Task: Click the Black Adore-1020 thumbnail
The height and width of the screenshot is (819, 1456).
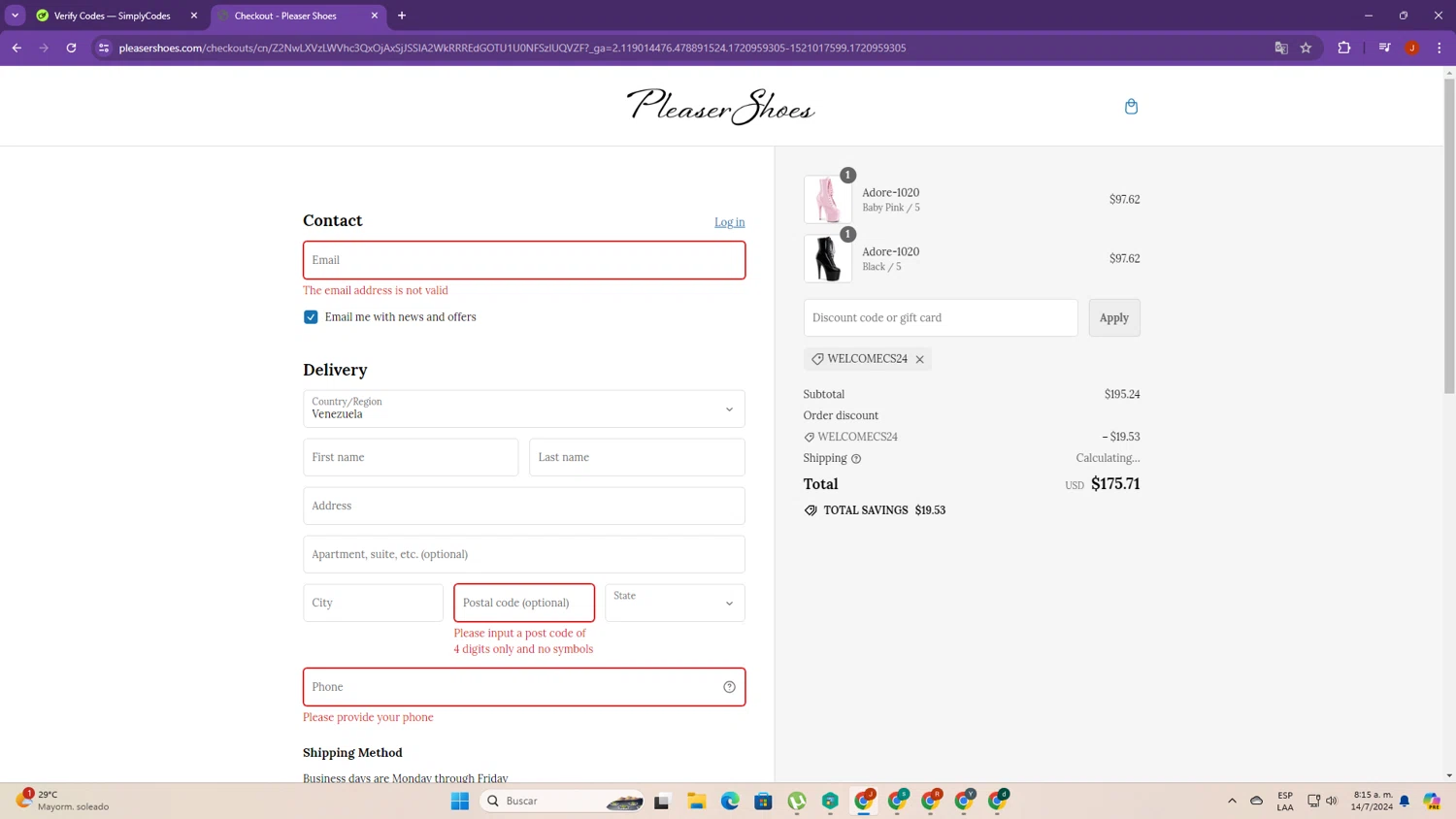Action: tap(828, 259)
